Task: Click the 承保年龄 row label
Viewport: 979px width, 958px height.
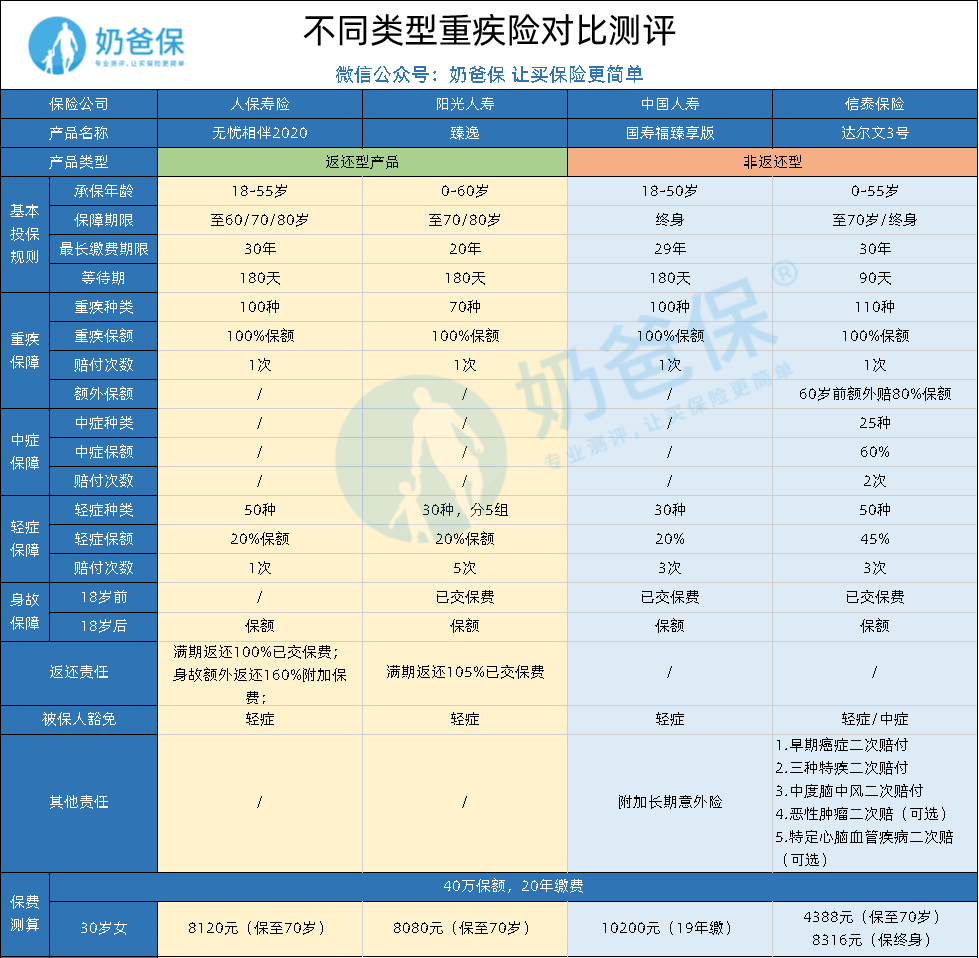Action: pyautogui.click(x=104, y=191)
